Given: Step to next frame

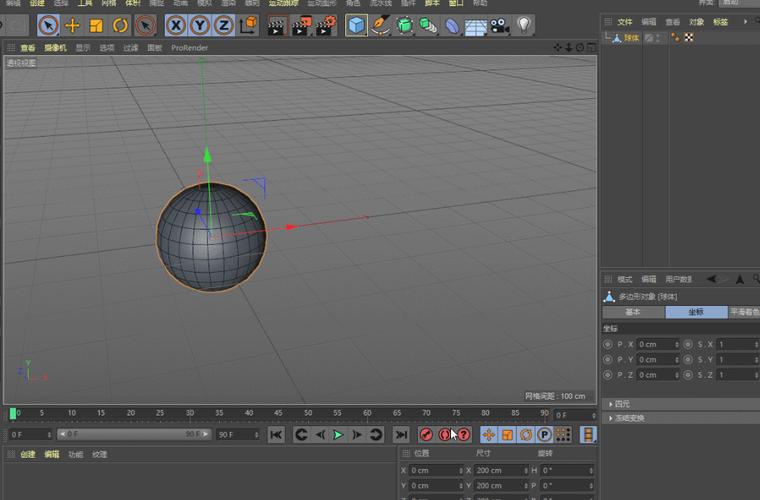Looking at the screenshot, I should pyautogui.click(x=357, y=435).
